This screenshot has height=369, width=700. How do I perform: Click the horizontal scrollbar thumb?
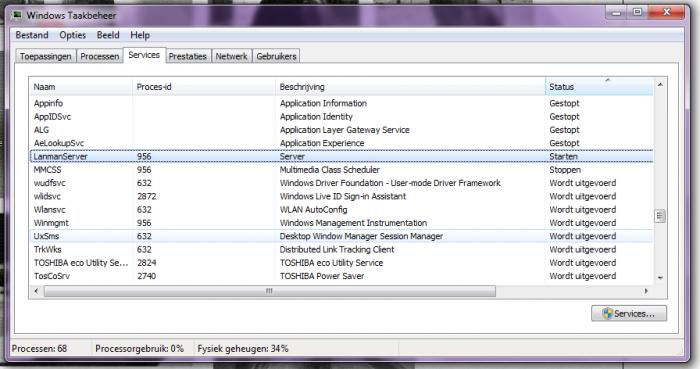[x=270, y=291]
